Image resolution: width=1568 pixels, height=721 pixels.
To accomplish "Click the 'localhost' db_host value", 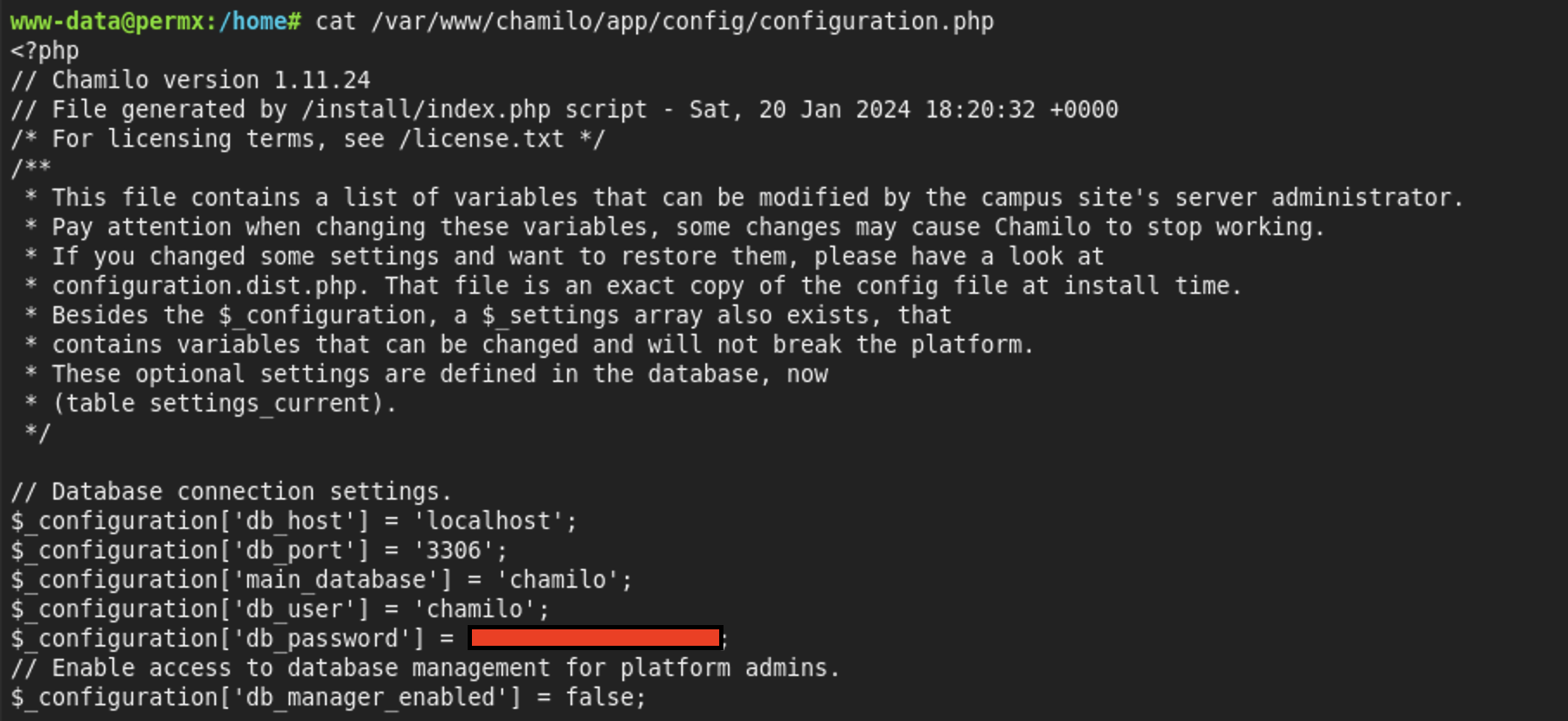I will [x=490, y=520].
